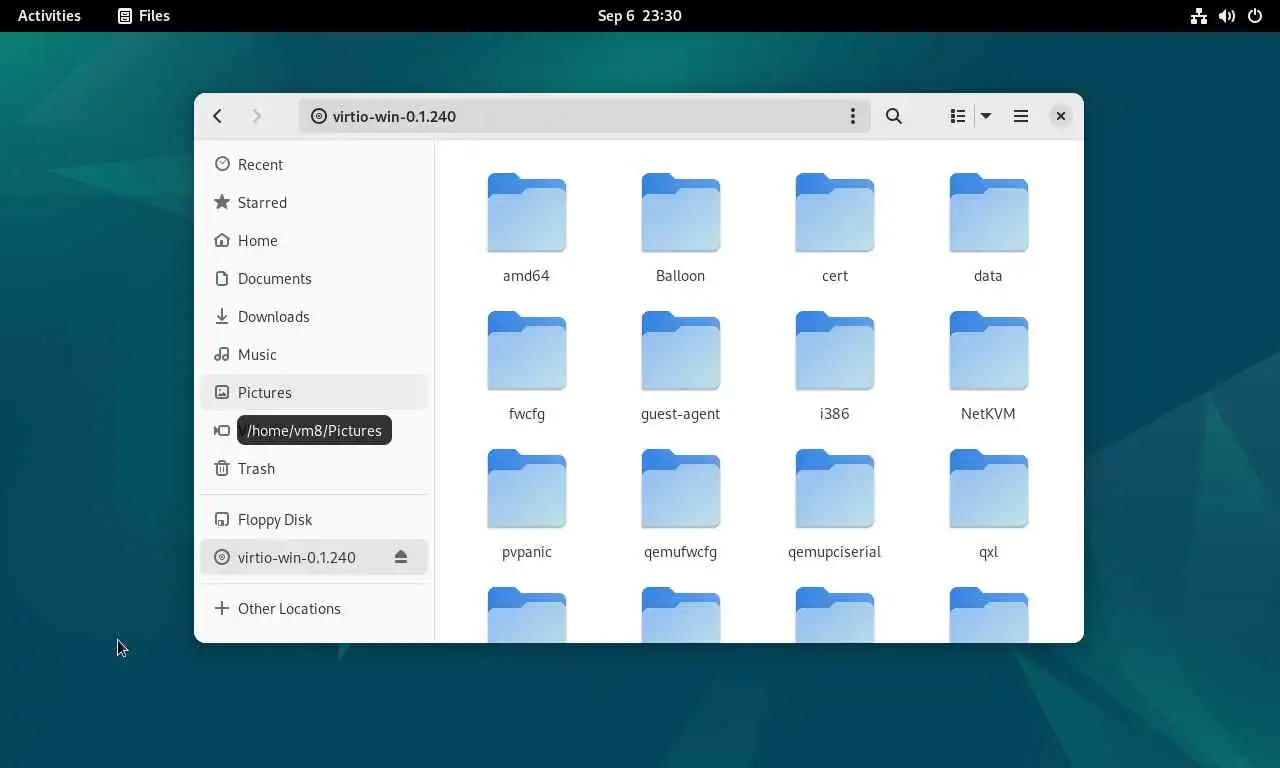Close the Files window
This screenshot has height=768, width=1280.
[x=1061, y=116]
